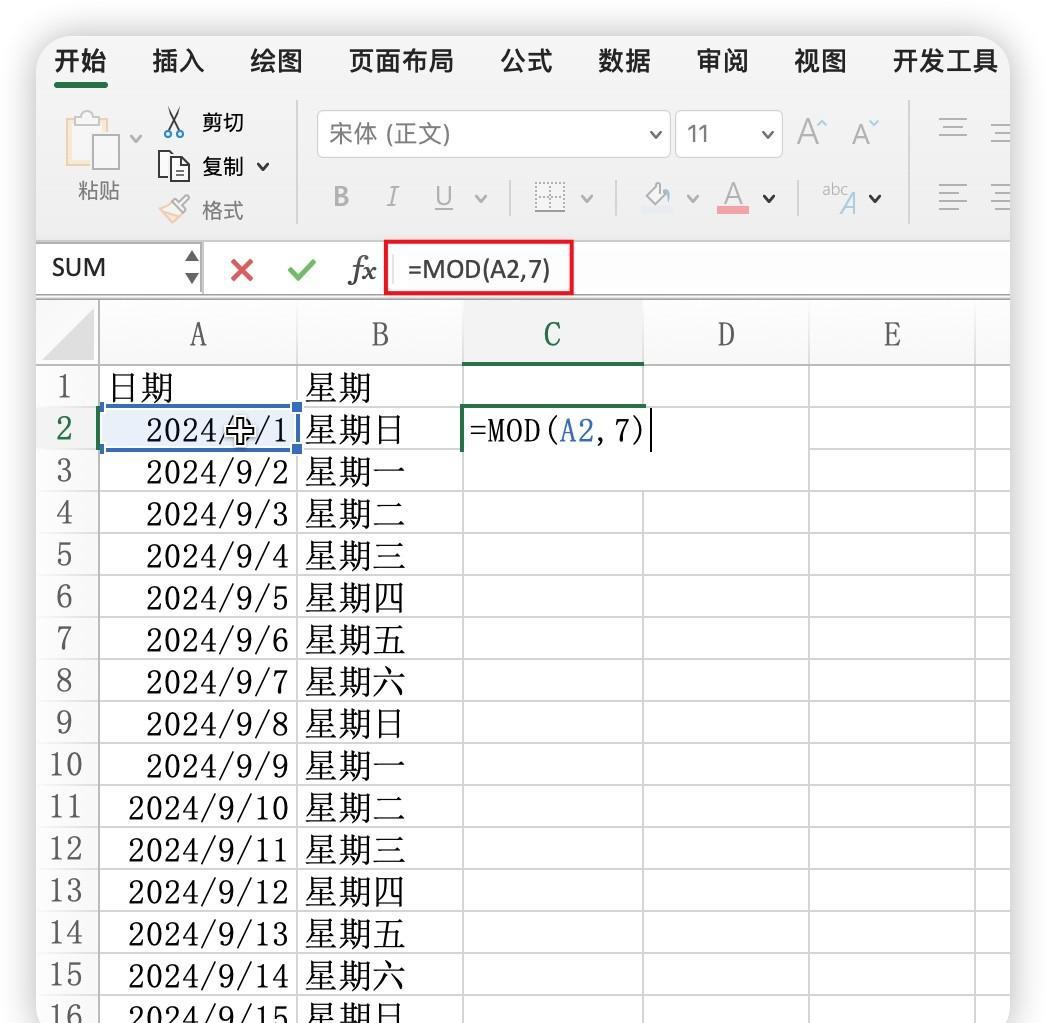Image resolution: width=1046 pixels, height=1023 pixels.
Task: Expand the phonetic guide dropdown arrow
Action: click(875, 199)
